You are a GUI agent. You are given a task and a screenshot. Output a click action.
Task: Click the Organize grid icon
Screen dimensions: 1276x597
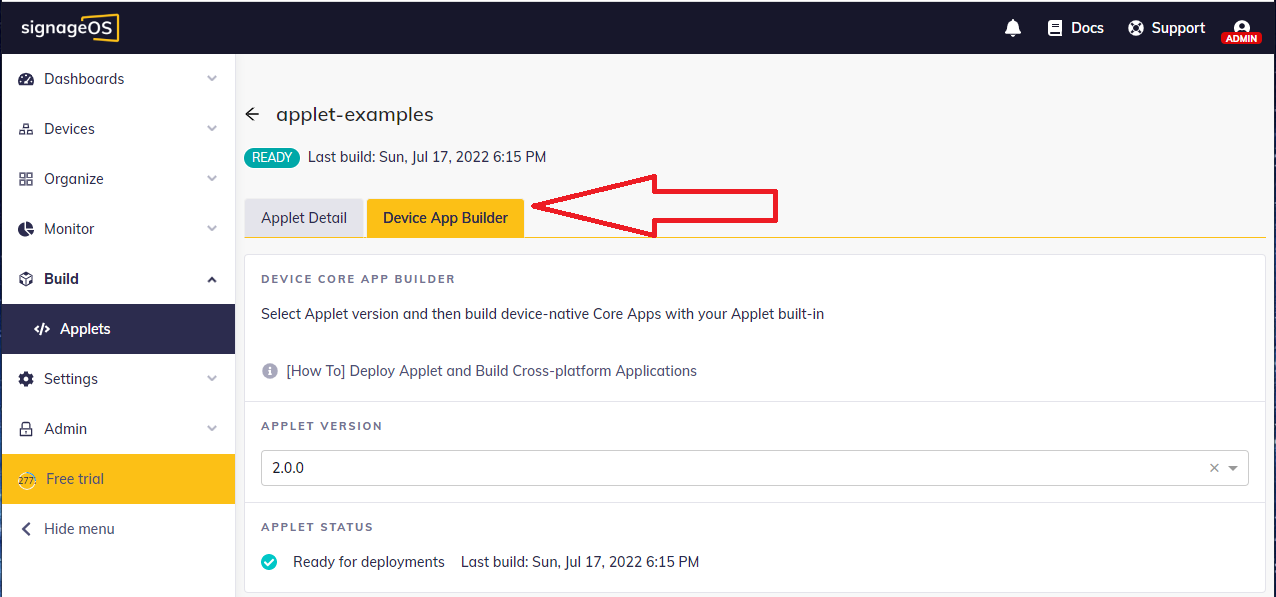pyautogui.click(x=25, y=178)
